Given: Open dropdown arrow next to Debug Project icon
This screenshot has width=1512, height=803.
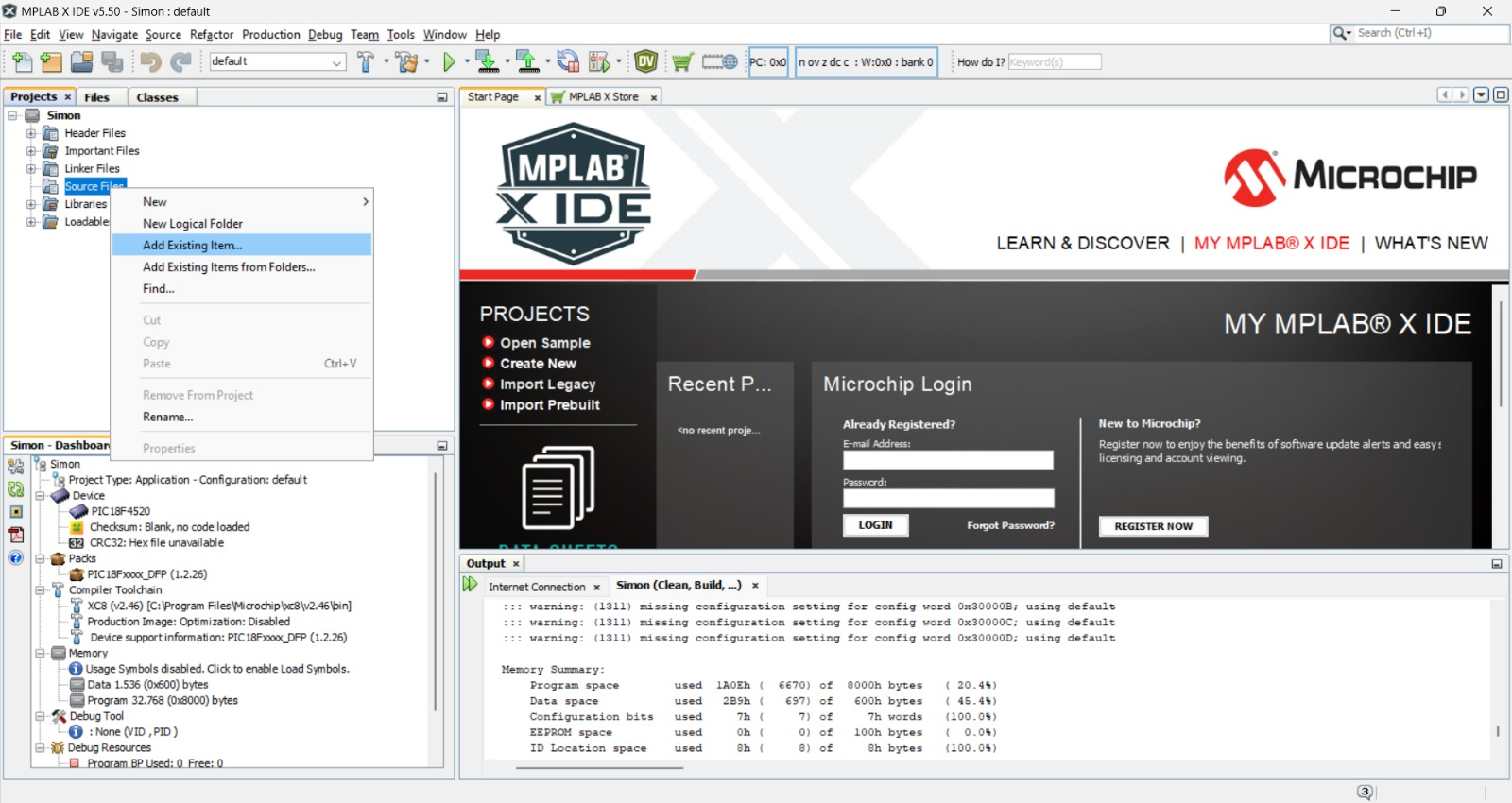Looking at the screenshot, I should (619, 62).
